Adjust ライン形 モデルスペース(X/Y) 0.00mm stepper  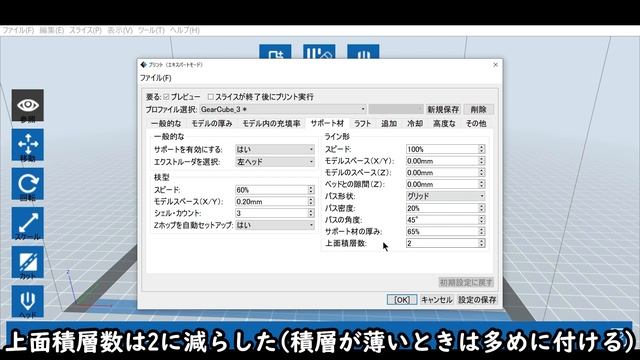[x=482, y=161]
